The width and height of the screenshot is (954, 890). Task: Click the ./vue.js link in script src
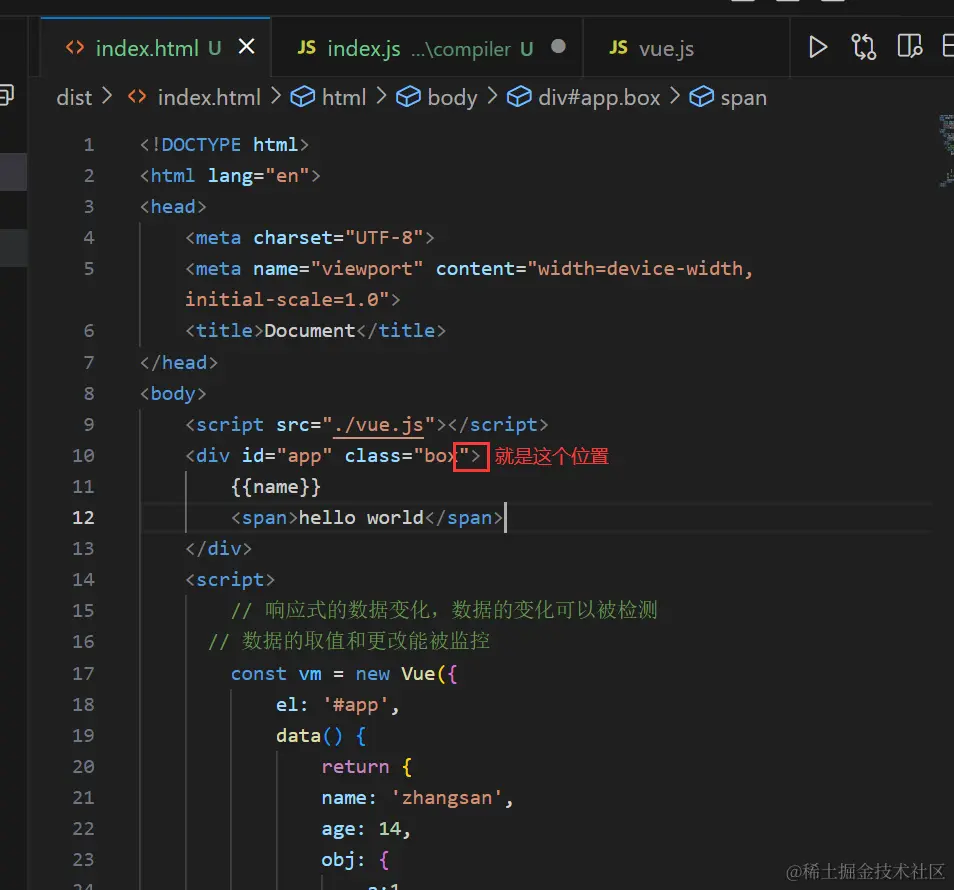click(378, 425)
